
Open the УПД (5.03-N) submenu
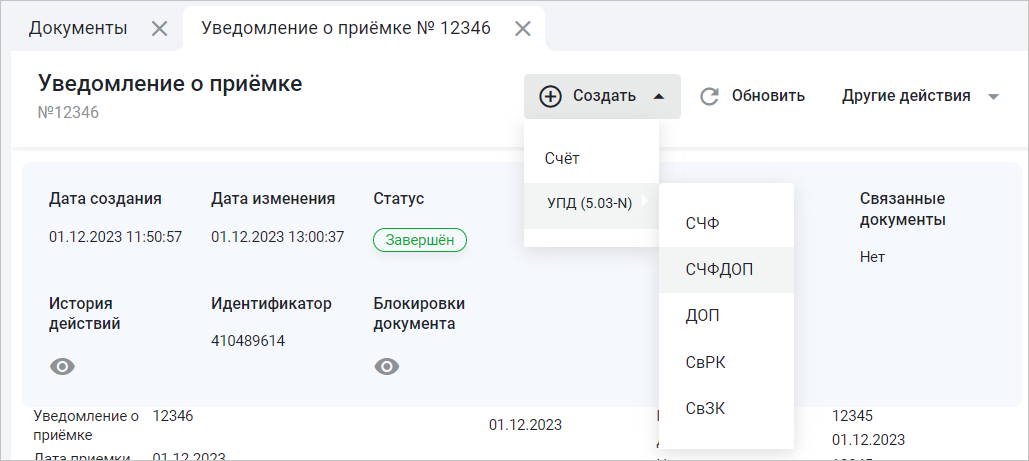point(590,203)
